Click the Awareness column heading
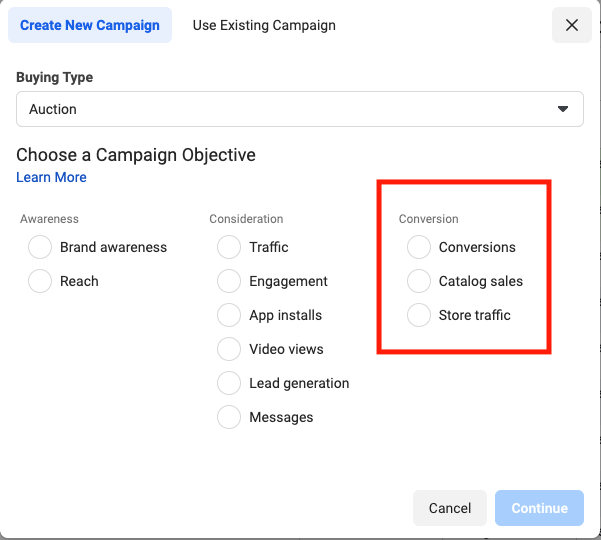This screenshot has width=601, height=540. pos(49,219)
